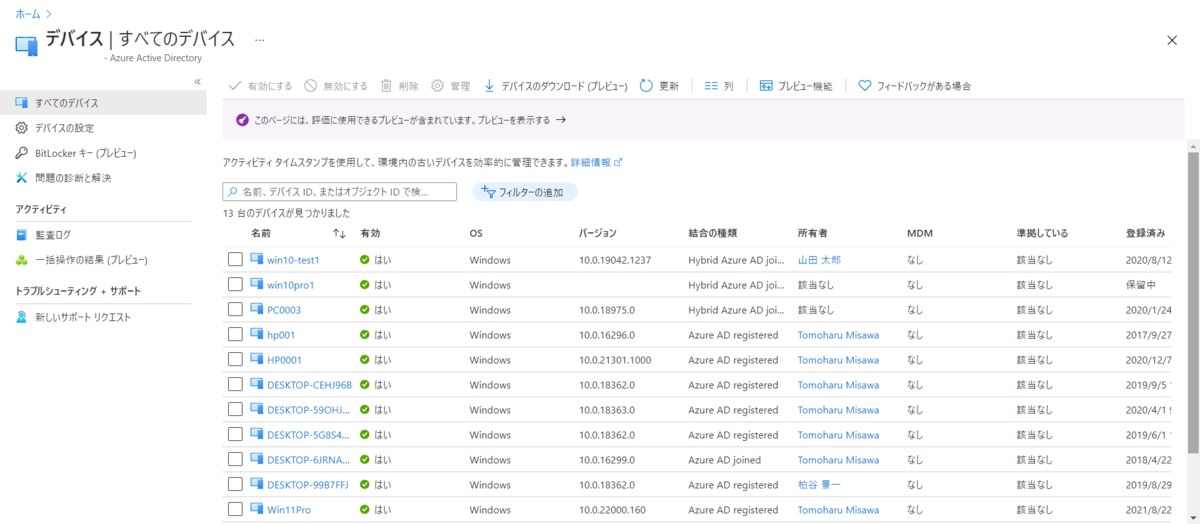Click version 10.0.19042.1237 cell
The height and width of the screenshot is (524, 1200).
click(x=615, y=260)
